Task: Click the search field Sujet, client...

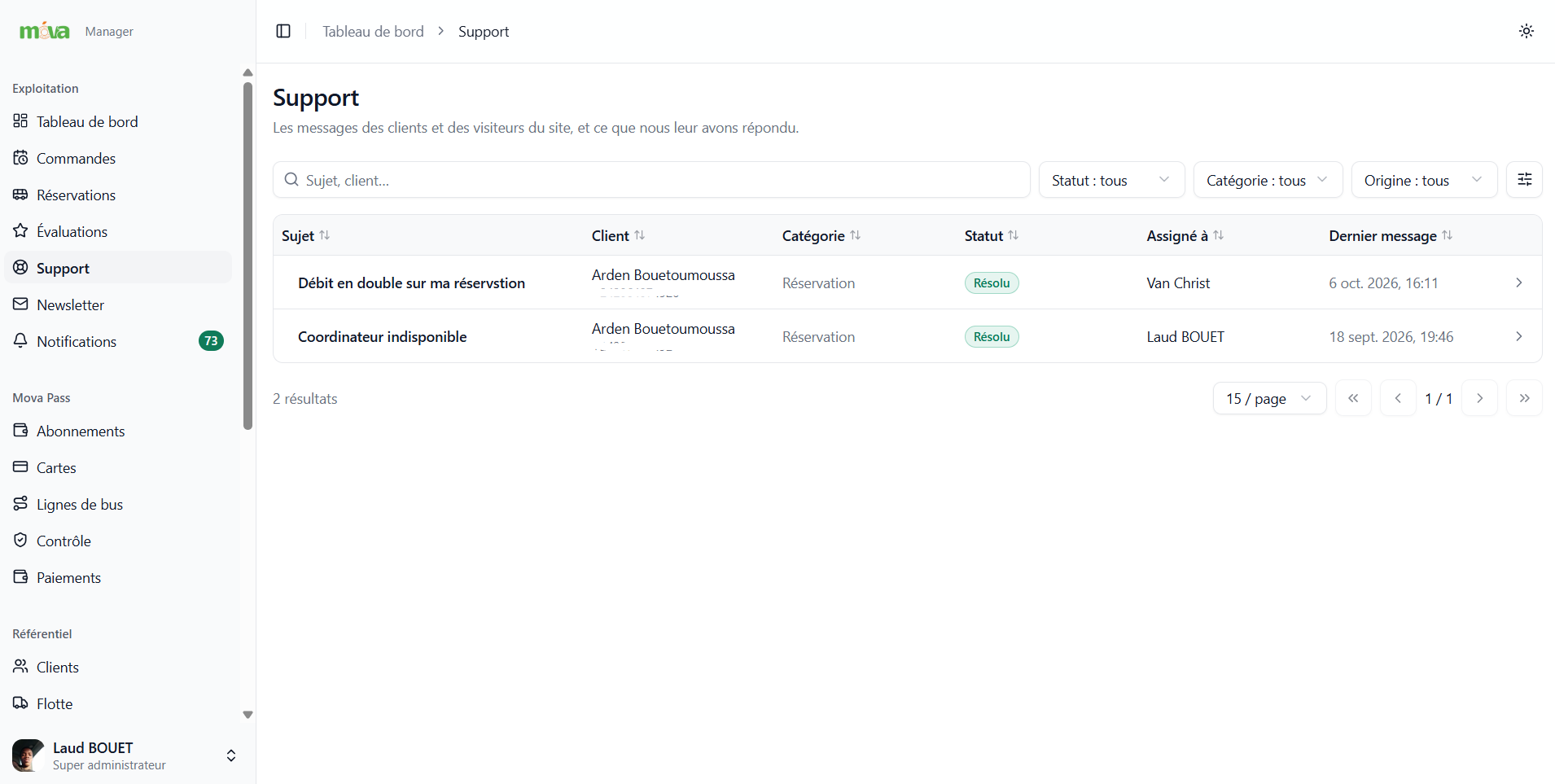Action: [651, 180]
